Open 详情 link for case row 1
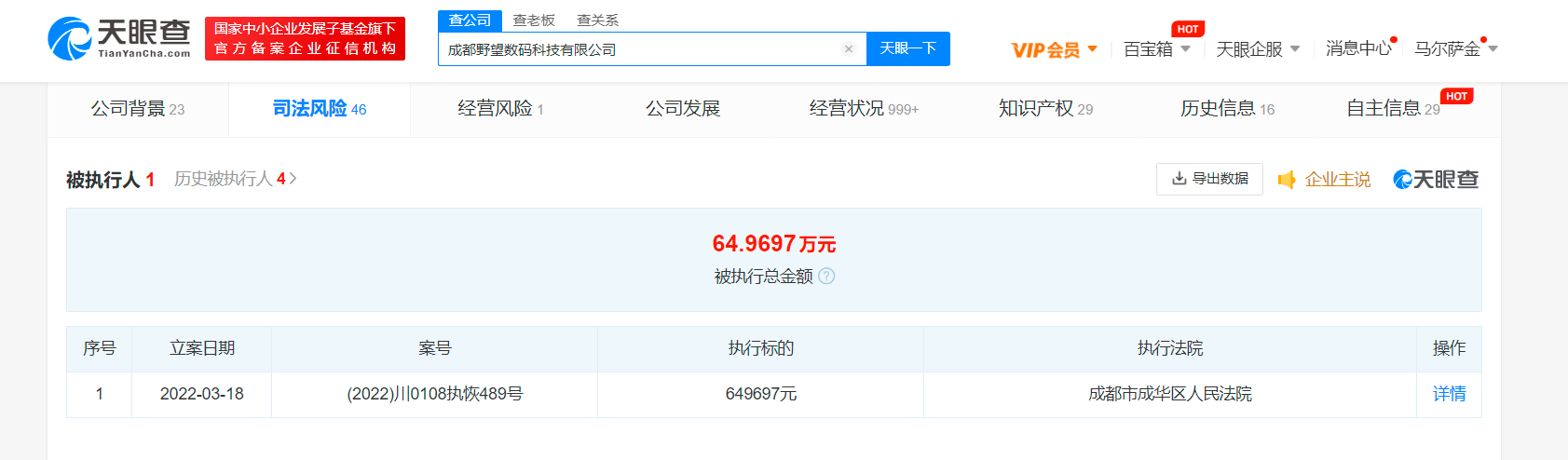Screen dimensions: 1568x460 (1449, 394)
